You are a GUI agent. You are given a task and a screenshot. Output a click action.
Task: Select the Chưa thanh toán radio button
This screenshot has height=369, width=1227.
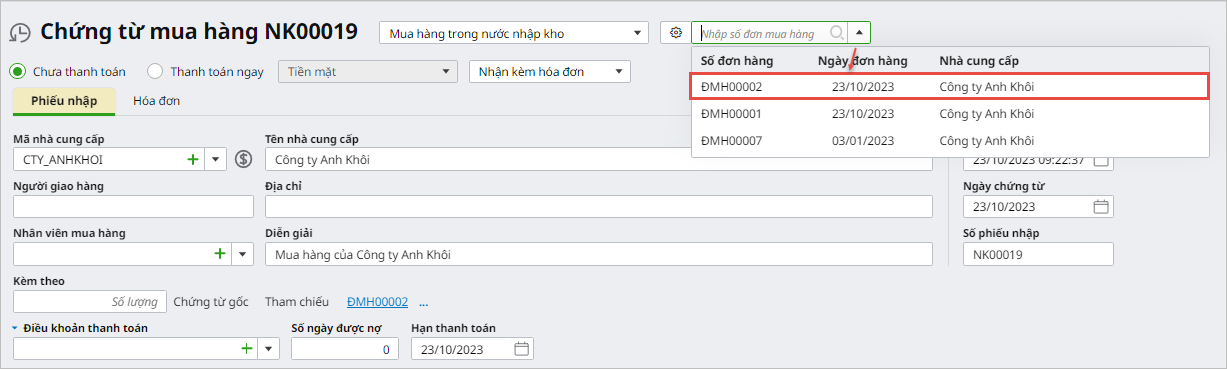pyautogui.click(x=17, y=71)
